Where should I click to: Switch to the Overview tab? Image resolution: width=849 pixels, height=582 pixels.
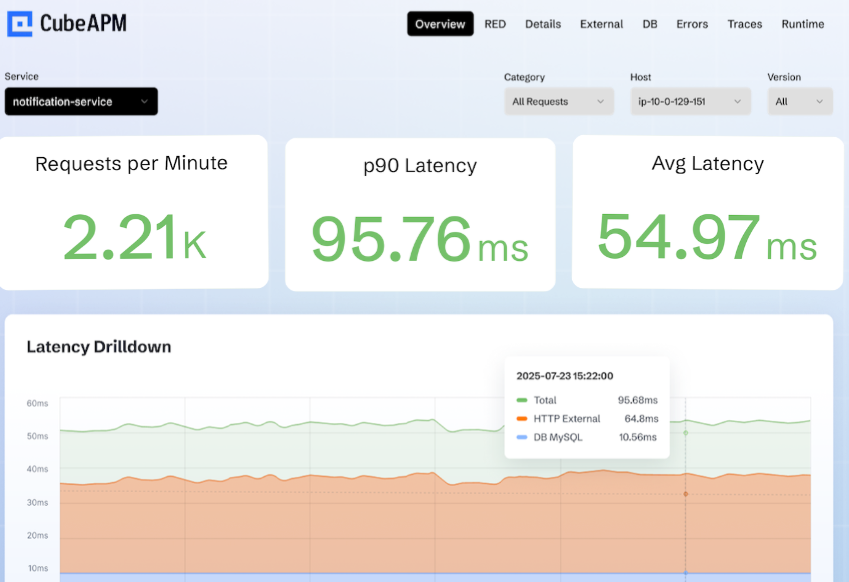point(440,24)
